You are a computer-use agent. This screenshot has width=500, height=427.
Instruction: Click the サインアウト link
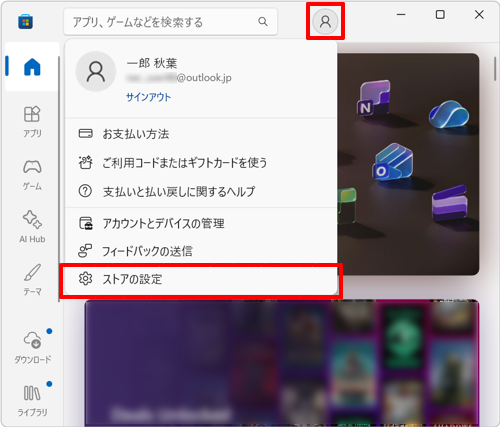coord(148,97)
